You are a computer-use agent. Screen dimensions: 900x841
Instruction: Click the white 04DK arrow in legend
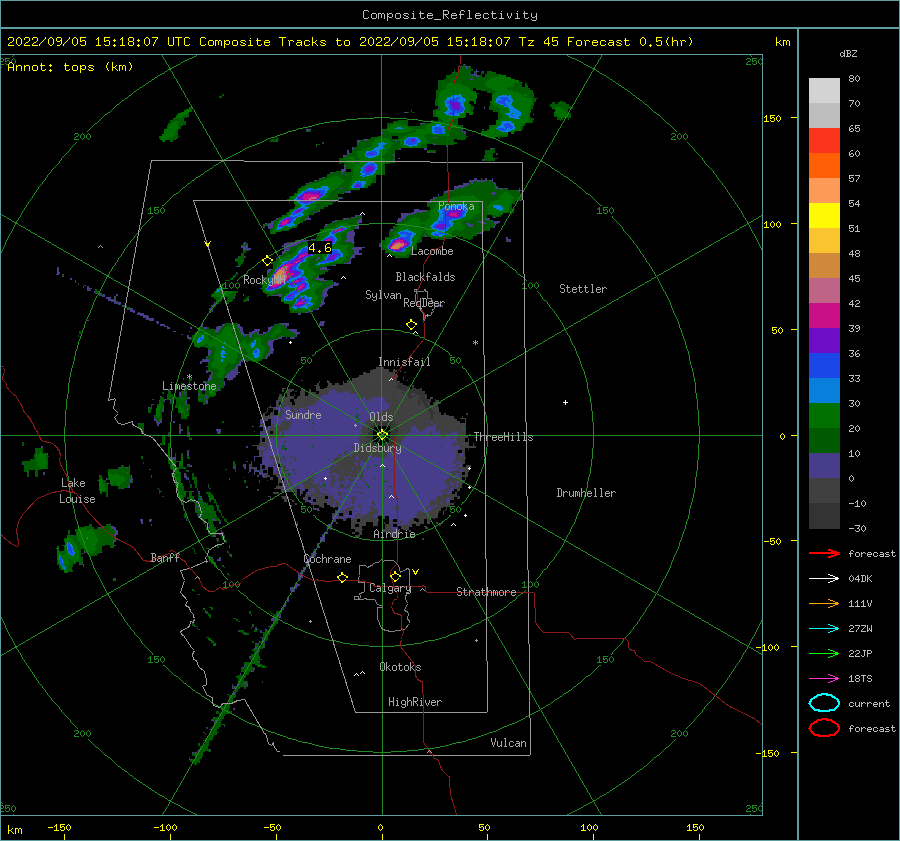(x=824, y=578)
